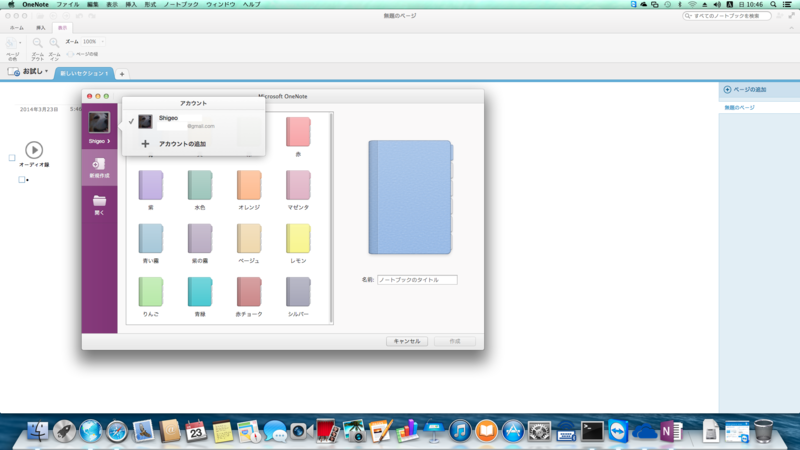Open the ファイル menu

pos(67,4)
